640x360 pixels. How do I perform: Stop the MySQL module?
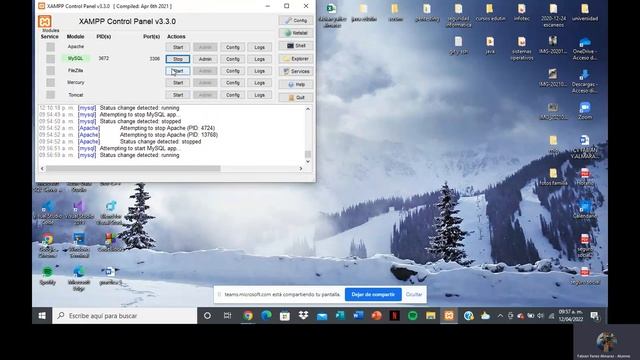[x=178, y=59]
